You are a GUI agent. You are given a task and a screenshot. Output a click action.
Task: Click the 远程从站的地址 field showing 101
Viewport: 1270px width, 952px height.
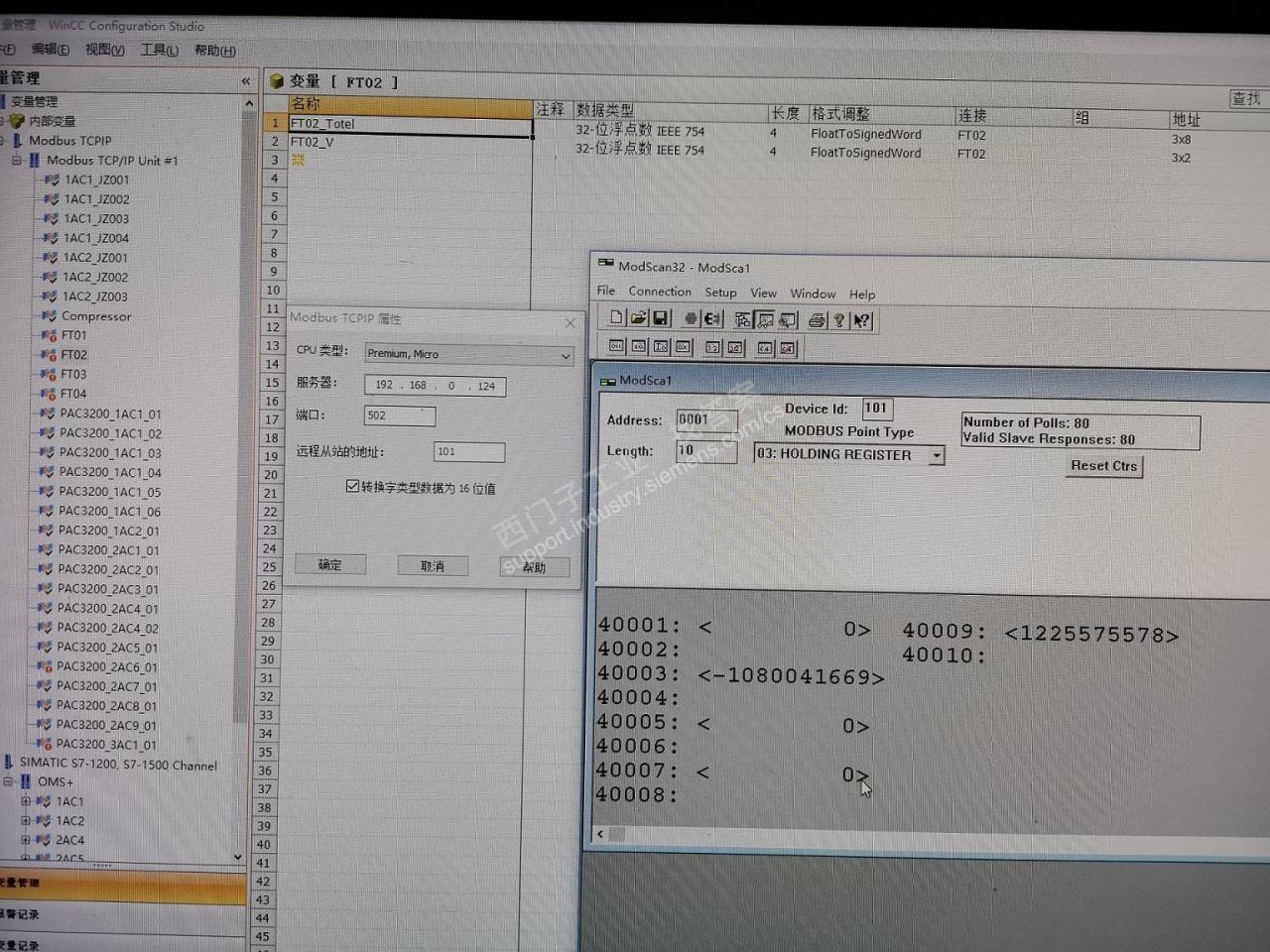(x=469, y=452)
